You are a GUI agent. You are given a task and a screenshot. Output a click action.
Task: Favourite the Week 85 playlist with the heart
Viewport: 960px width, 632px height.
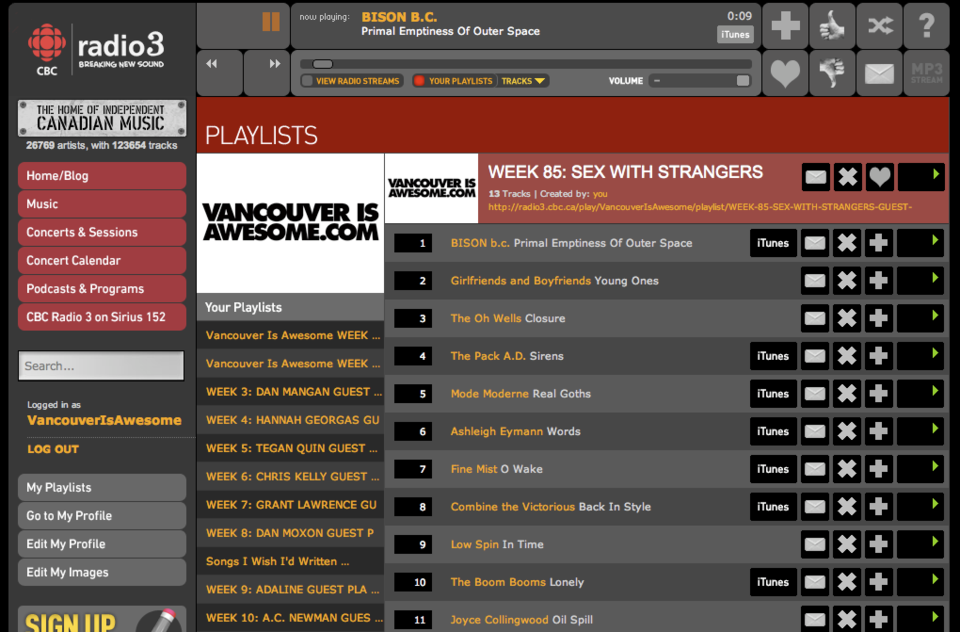pyautogui.click(x=879, y=178)
